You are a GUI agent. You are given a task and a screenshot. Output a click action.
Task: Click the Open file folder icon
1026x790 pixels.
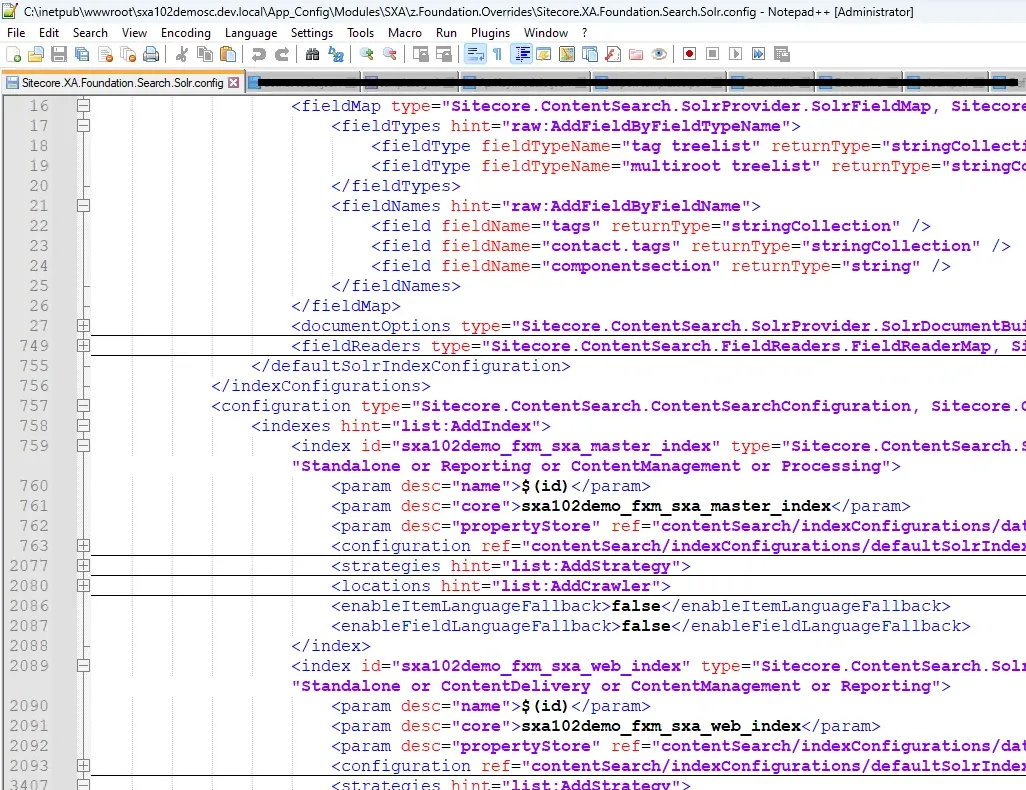(36, 54)
